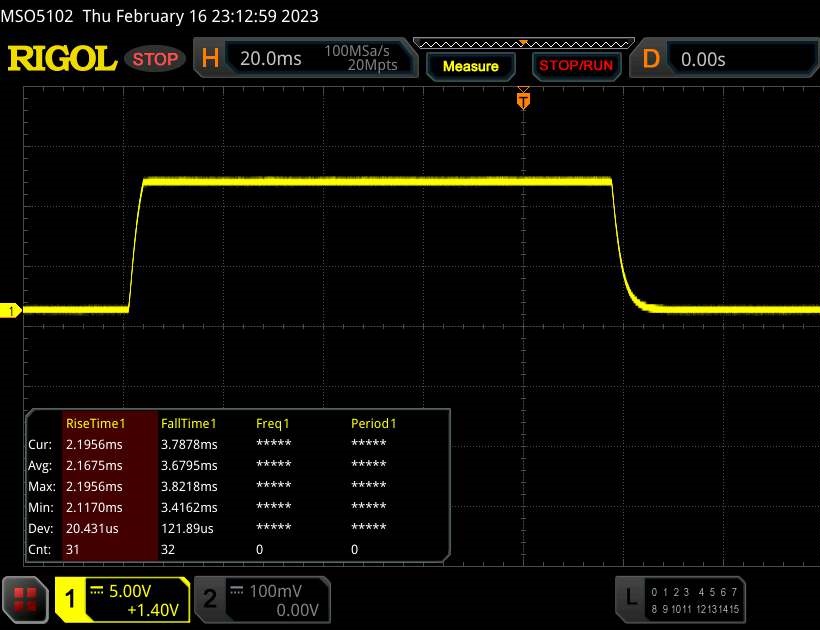The height and width of the screenshot is (630, 820).
Task: Toggle channel 2 label on
Action: point(210,599)
